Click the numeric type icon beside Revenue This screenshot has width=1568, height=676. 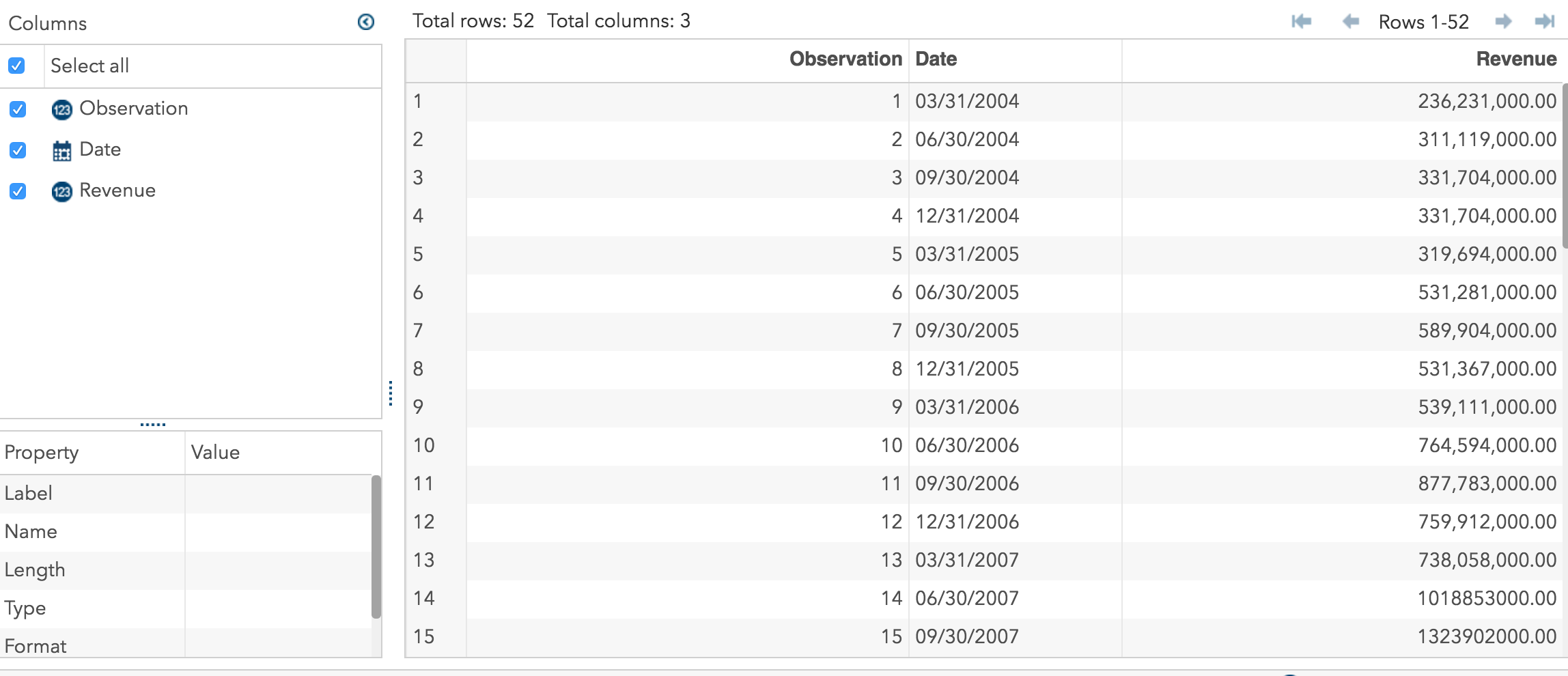(x=61, y=191)
